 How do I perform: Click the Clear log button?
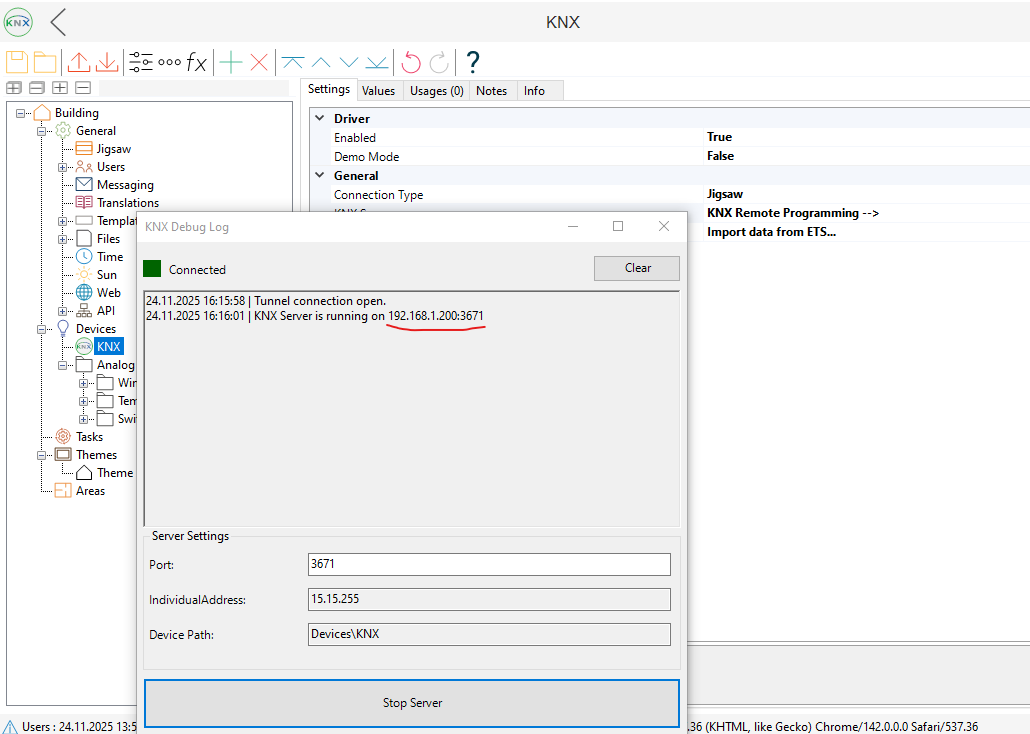click(x=637, y=268)
